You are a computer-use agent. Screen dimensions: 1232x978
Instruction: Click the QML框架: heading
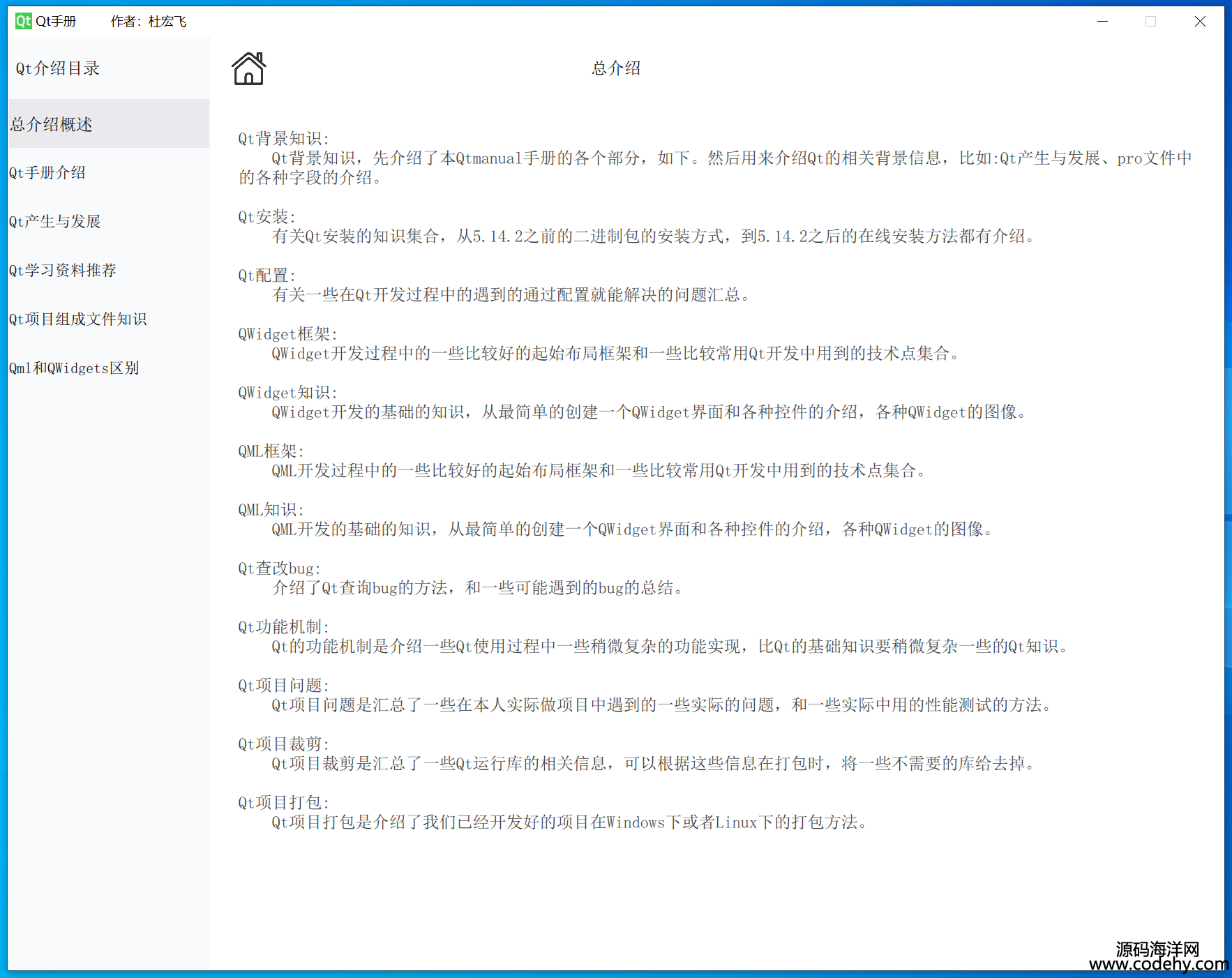pos(271,451)
